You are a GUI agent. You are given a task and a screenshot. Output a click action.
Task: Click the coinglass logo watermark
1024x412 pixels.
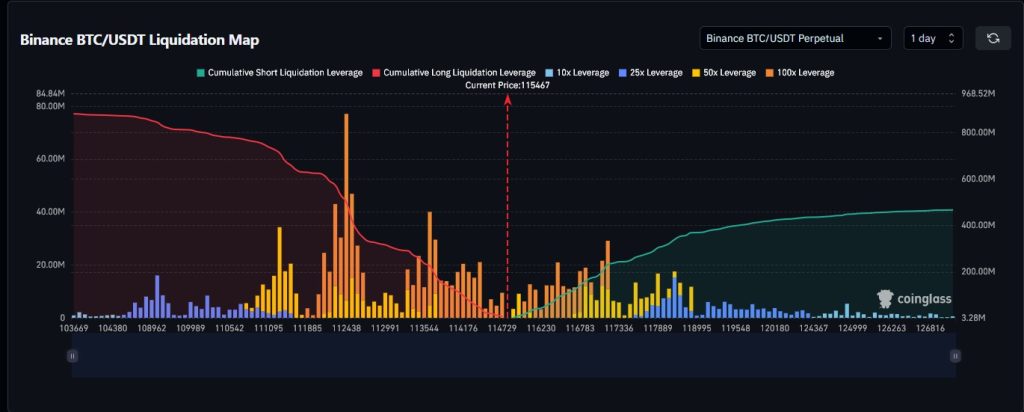coord(914,298)
